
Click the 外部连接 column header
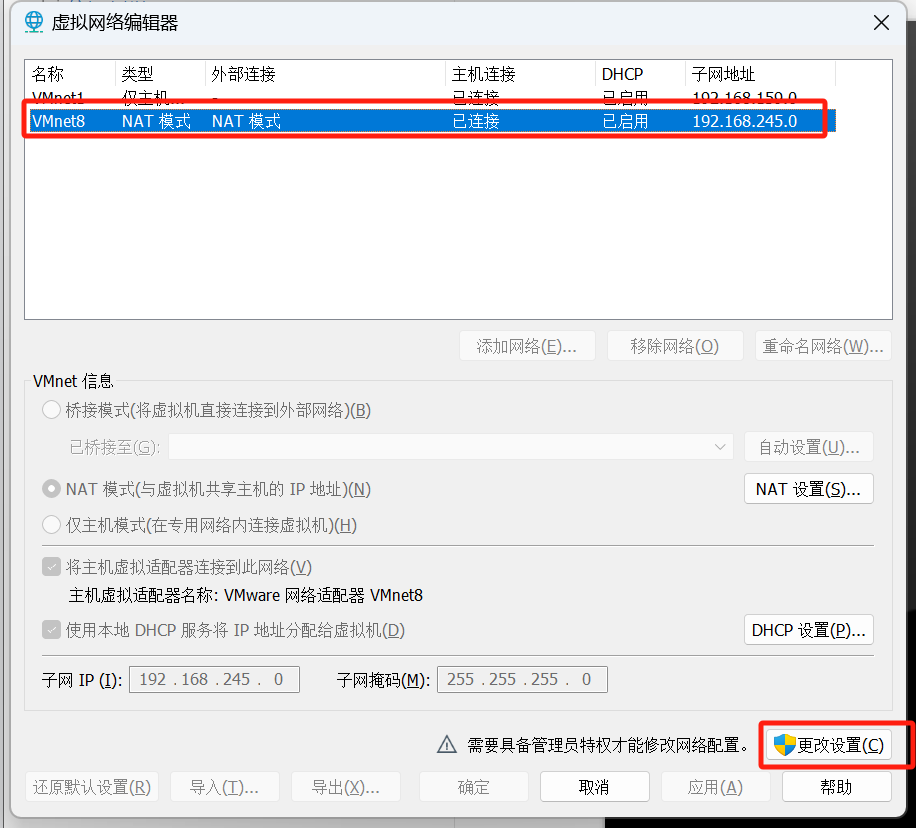click(325, 74)
